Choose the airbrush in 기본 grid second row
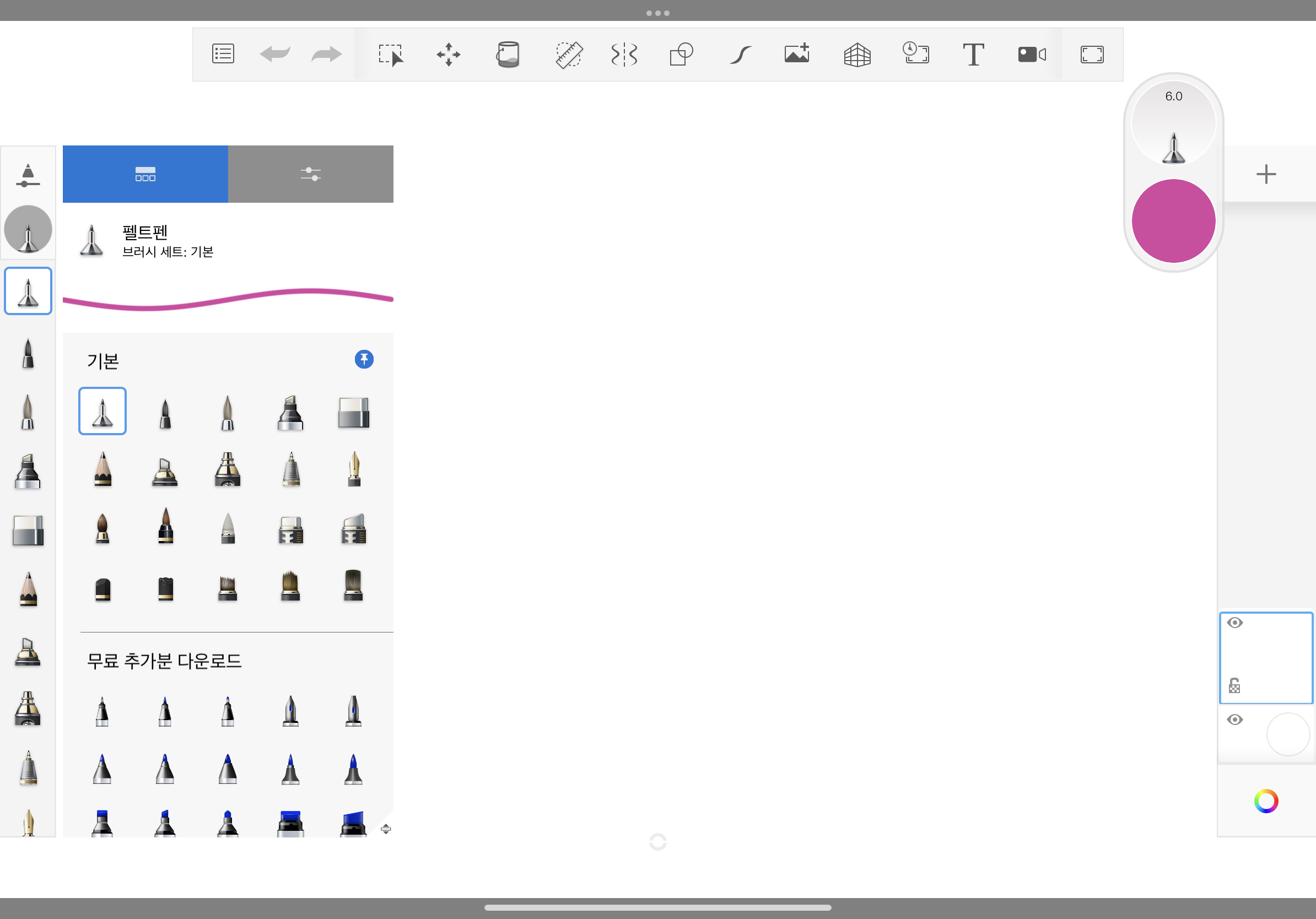Image resolution: width=1316 pixels, height=919 pixels. pyautogui.click(x=228, y=469)
